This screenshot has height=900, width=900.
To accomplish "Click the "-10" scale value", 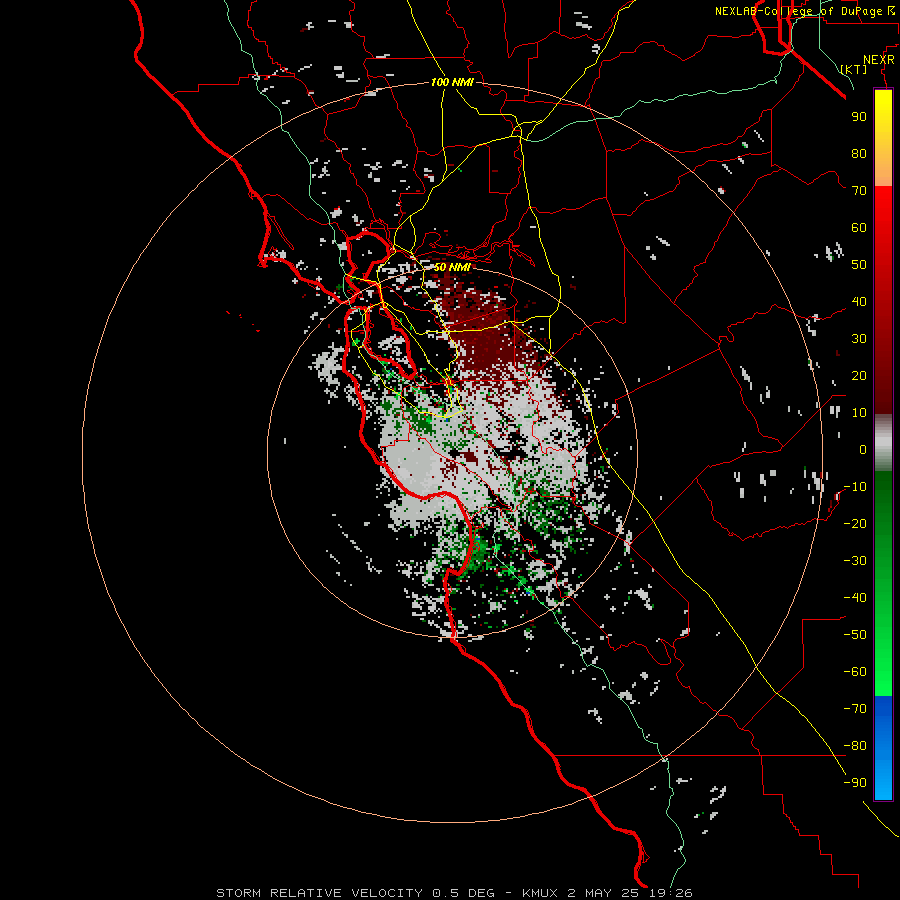I will click(855, 487).
